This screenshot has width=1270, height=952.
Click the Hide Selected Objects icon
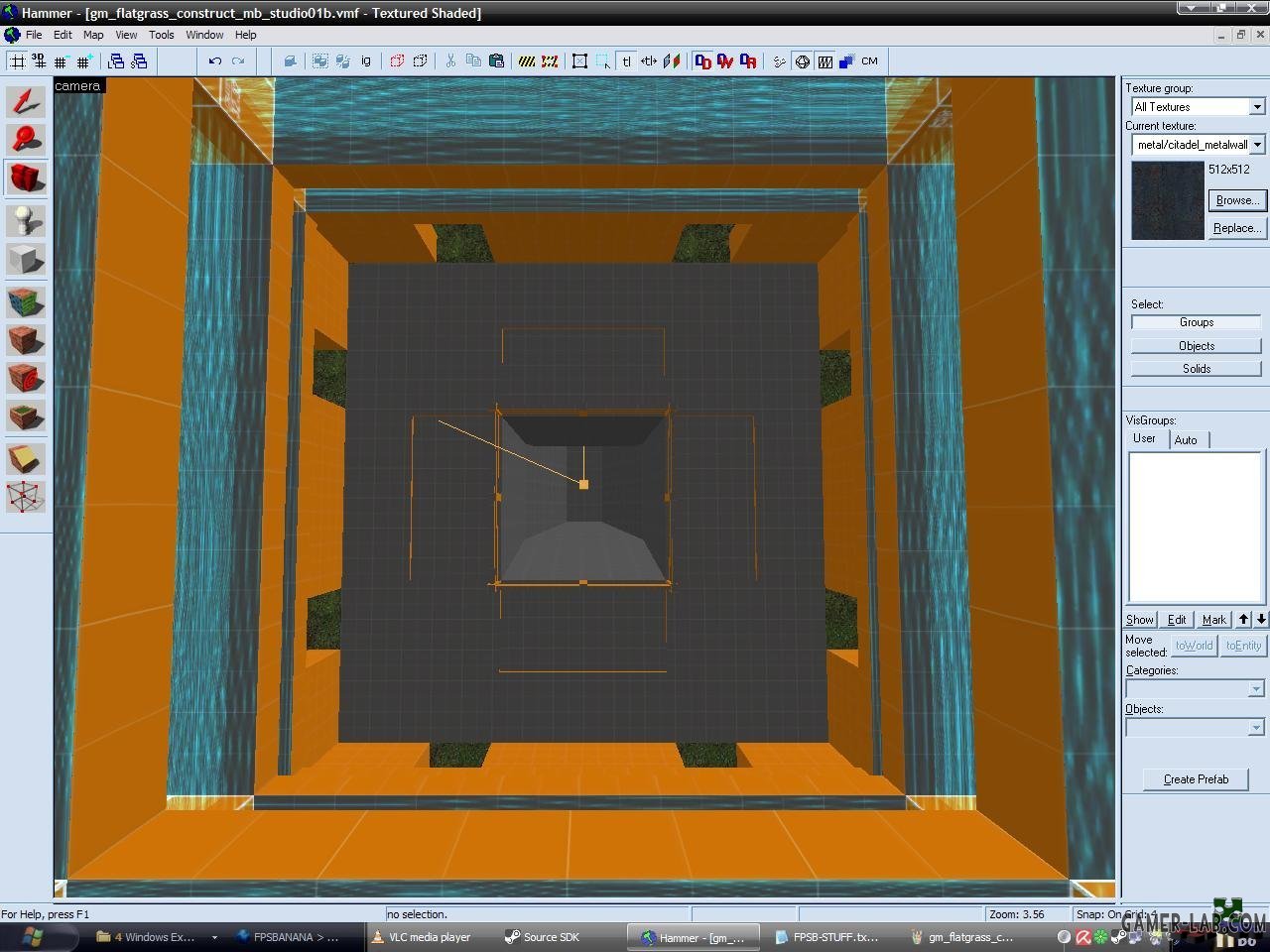pyautogui.click(x=397, y=61)
